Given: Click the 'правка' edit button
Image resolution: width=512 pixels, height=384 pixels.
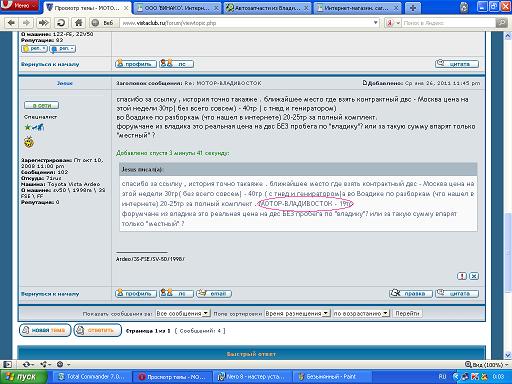Looking at the screenshot, I should [x=411, y=293].
